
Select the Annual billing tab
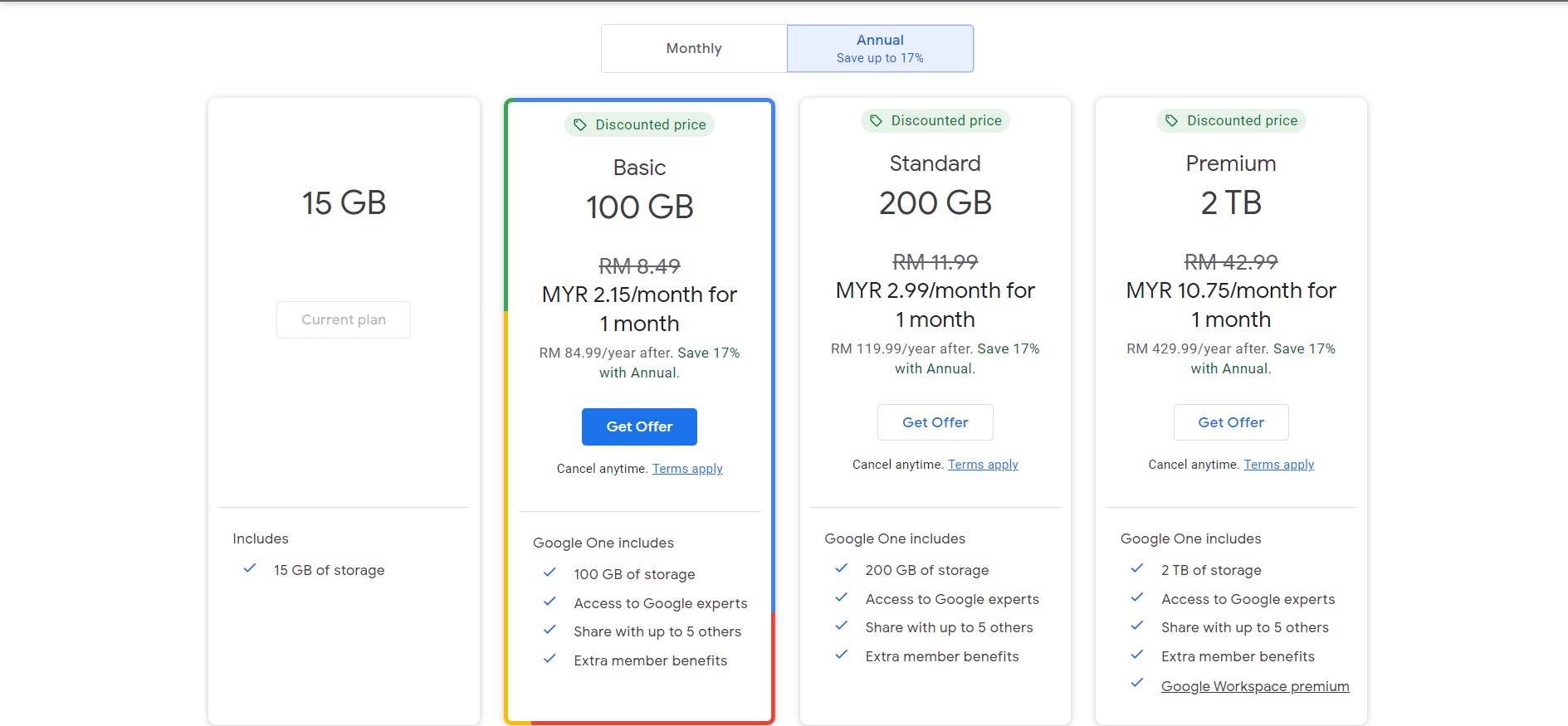[x=880, y=48]
